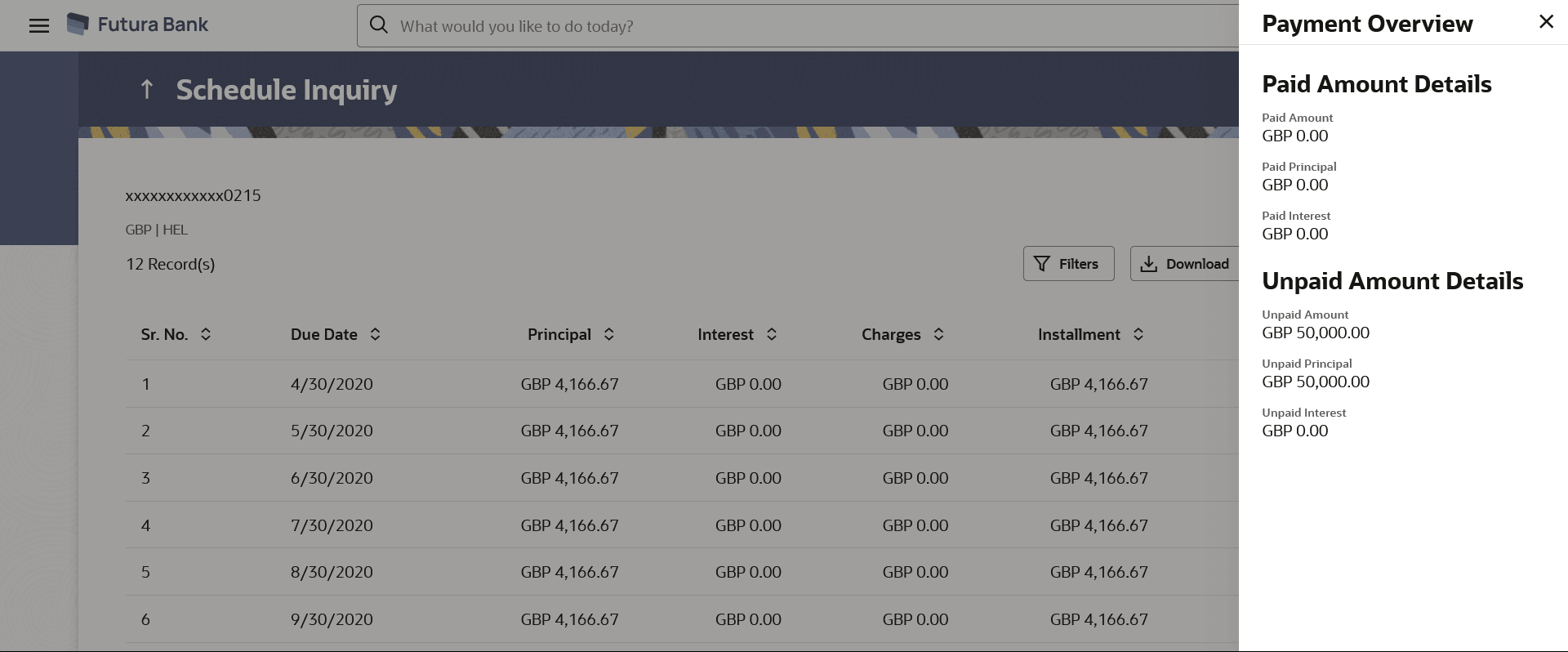Select row 2 charges GBP 0.00
1568x652 pixels.
(x=915, y=431)
